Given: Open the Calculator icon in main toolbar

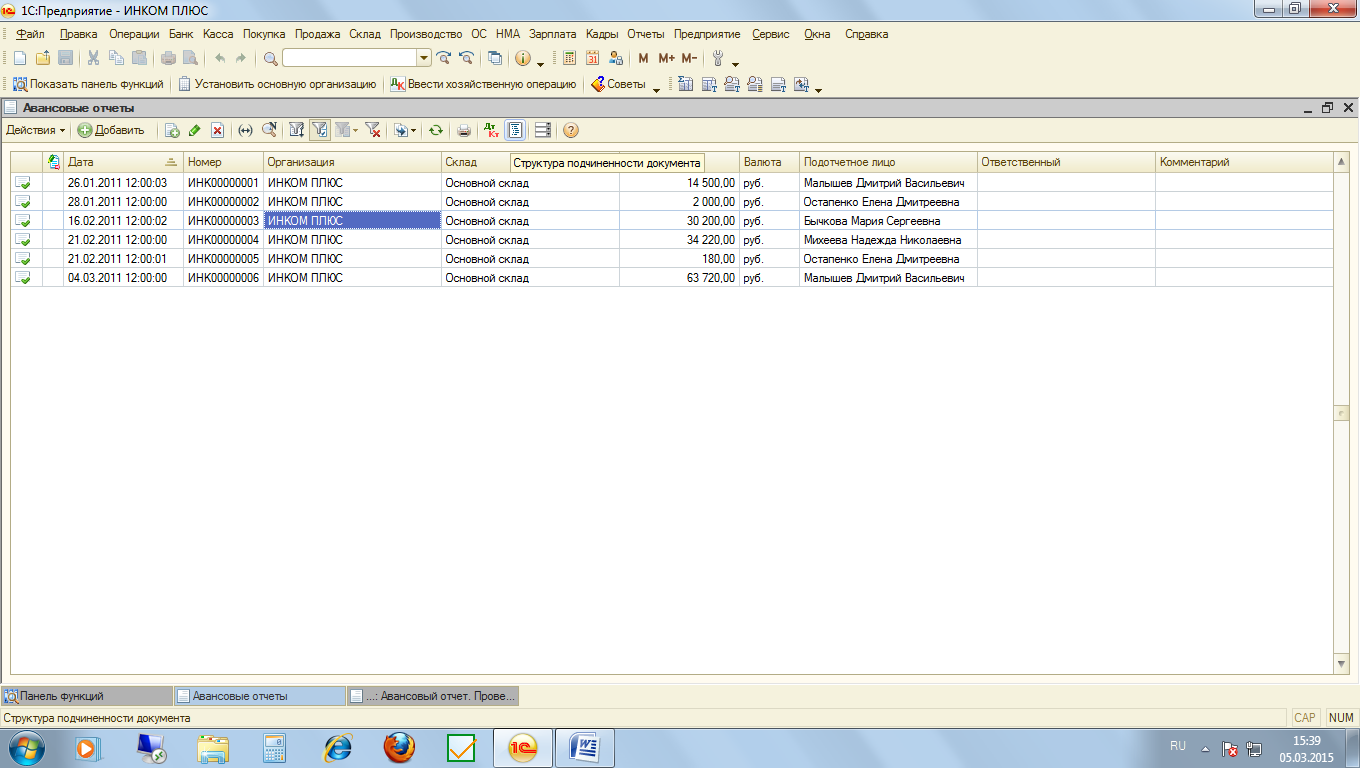Looking at the screenshot, I should [569, 58].
